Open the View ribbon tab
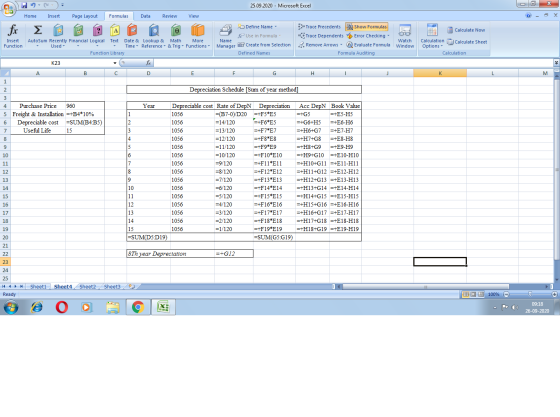Image resolution: width=560 pixels, height=417 pixels. (x=194, y=16)
